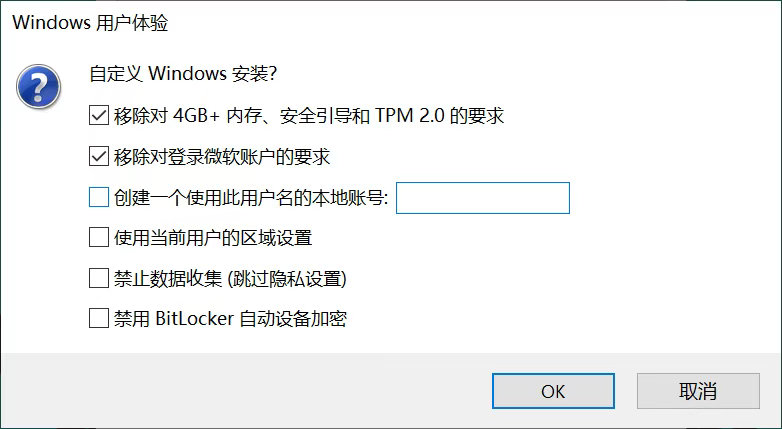Click the blue question mark icon

click(35, 88)
